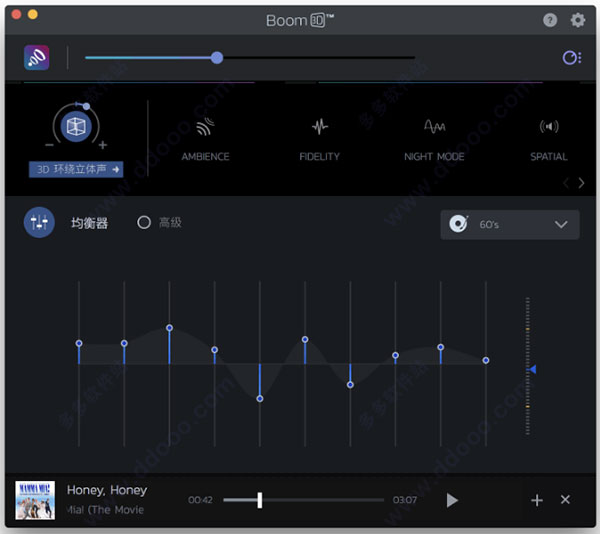Click the vinyl record preset icon
The width and height of the screenshot is (600, 534).
[x=458, y=224]
